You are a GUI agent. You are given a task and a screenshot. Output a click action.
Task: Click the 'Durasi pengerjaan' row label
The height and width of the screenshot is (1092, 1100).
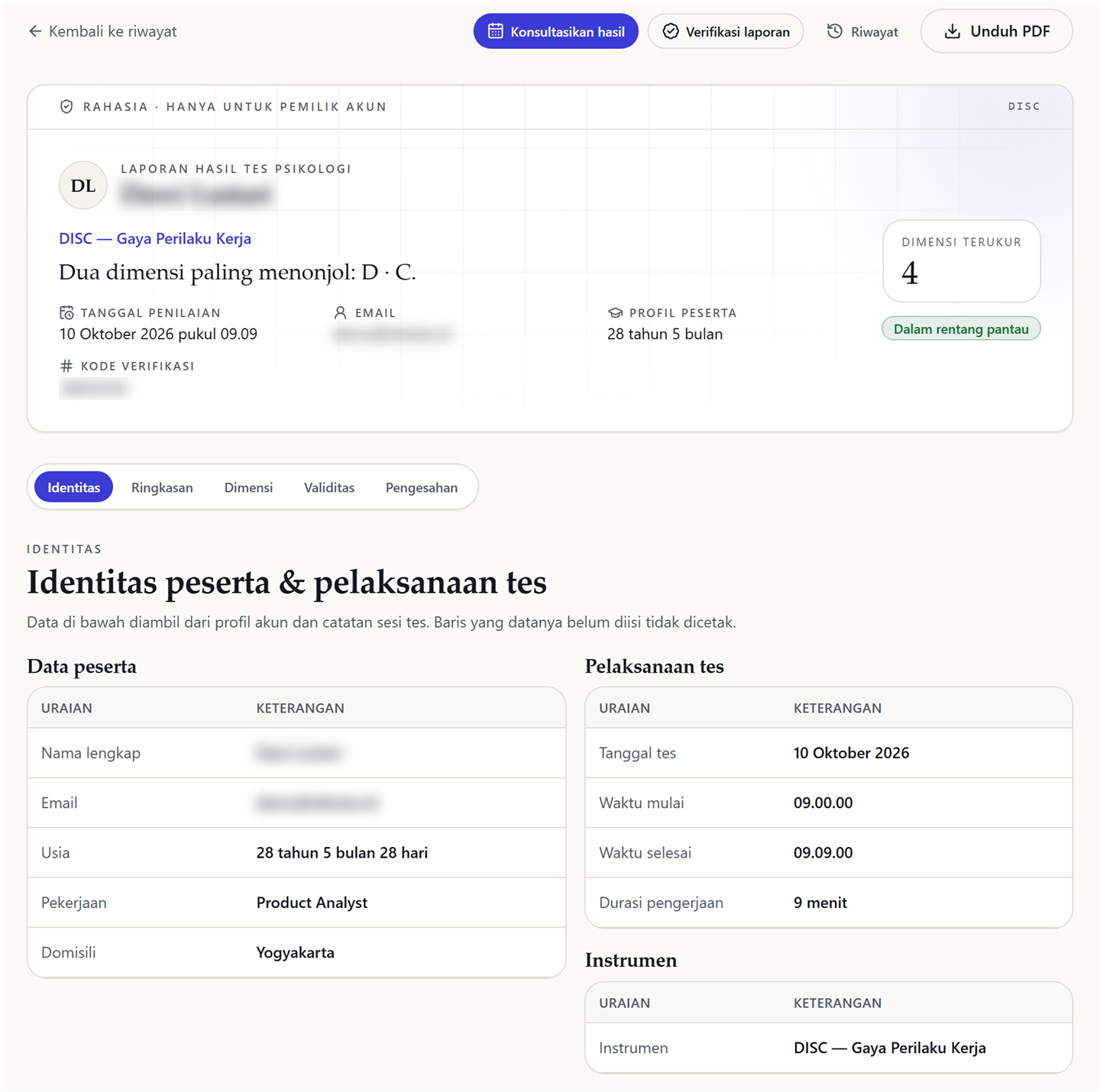point(661,903)
